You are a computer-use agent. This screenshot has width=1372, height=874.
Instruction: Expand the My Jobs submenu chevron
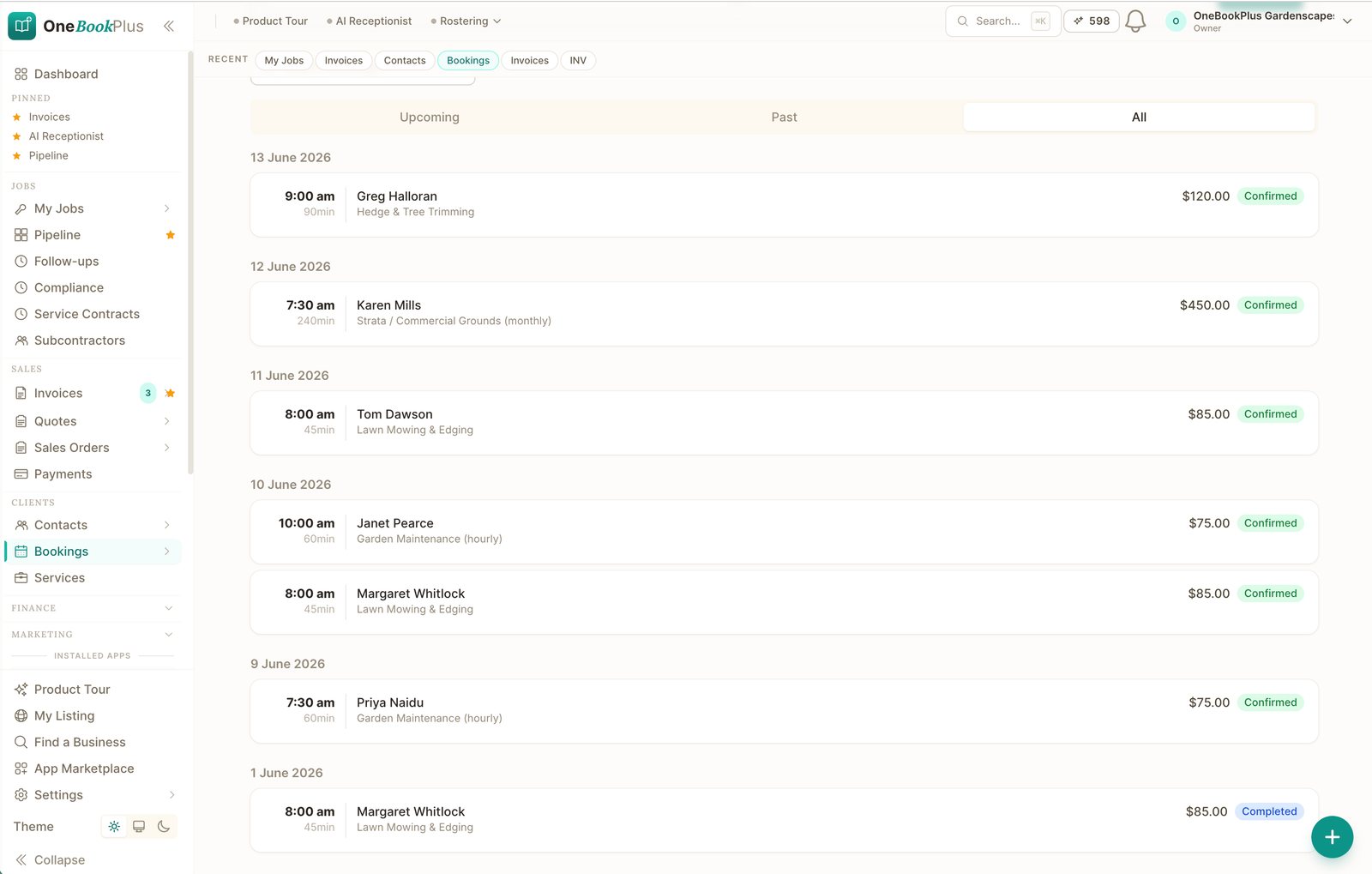click(x=167, y=208)
